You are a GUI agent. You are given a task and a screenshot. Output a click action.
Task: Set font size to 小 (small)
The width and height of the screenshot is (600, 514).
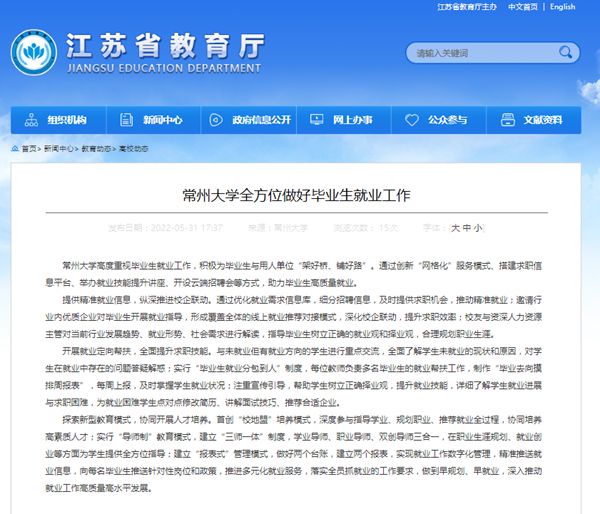(478, 228)
